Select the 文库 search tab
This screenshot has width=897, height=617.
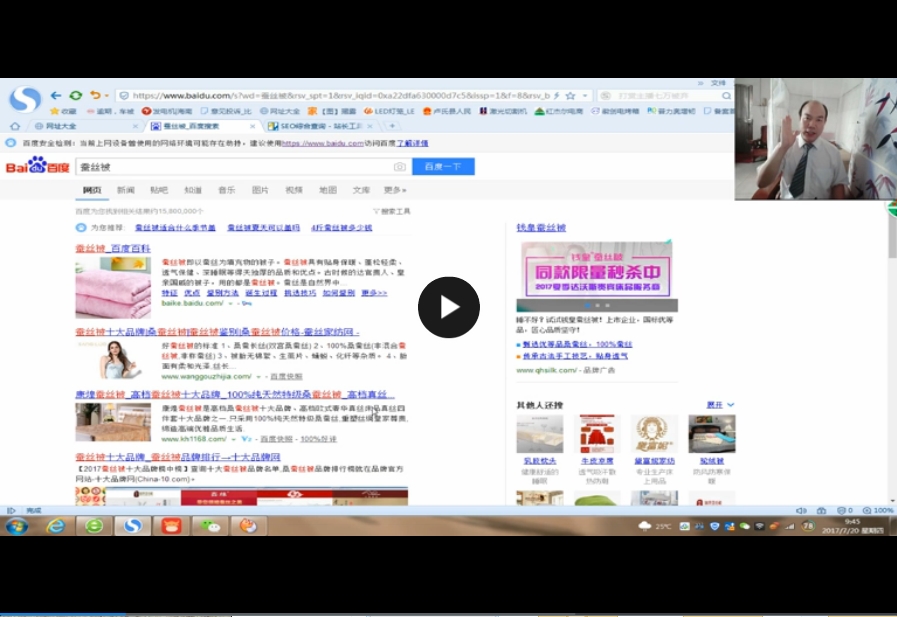click(x=361, y=190)
